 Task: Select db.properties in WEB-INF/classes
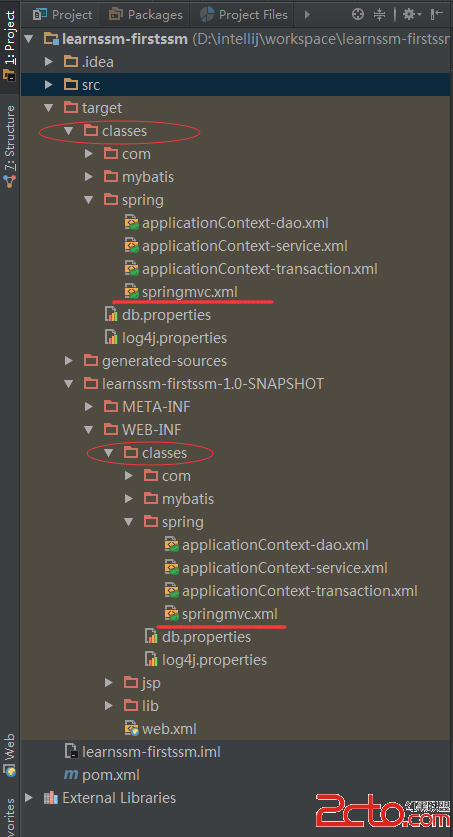tap(206, 636)
